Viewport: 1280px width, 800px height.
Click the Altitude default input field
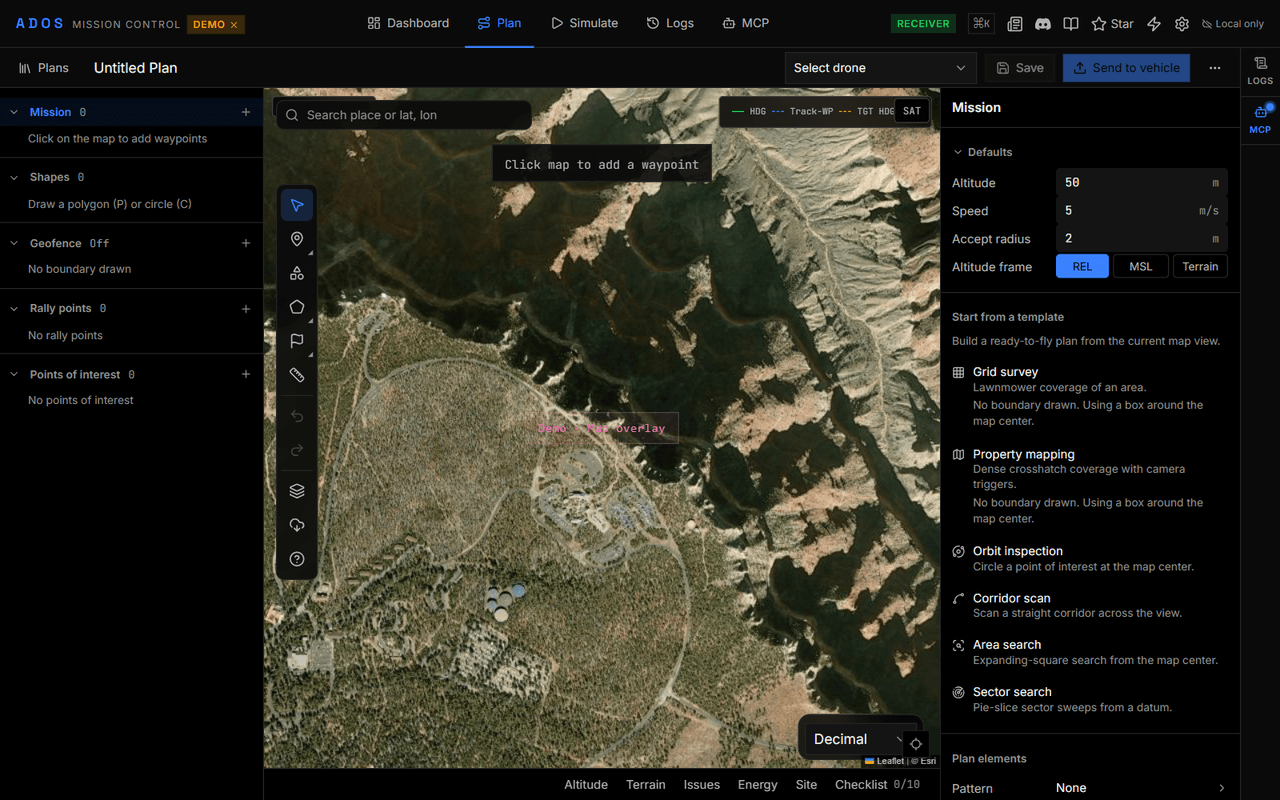click(x=1141, y=183)
